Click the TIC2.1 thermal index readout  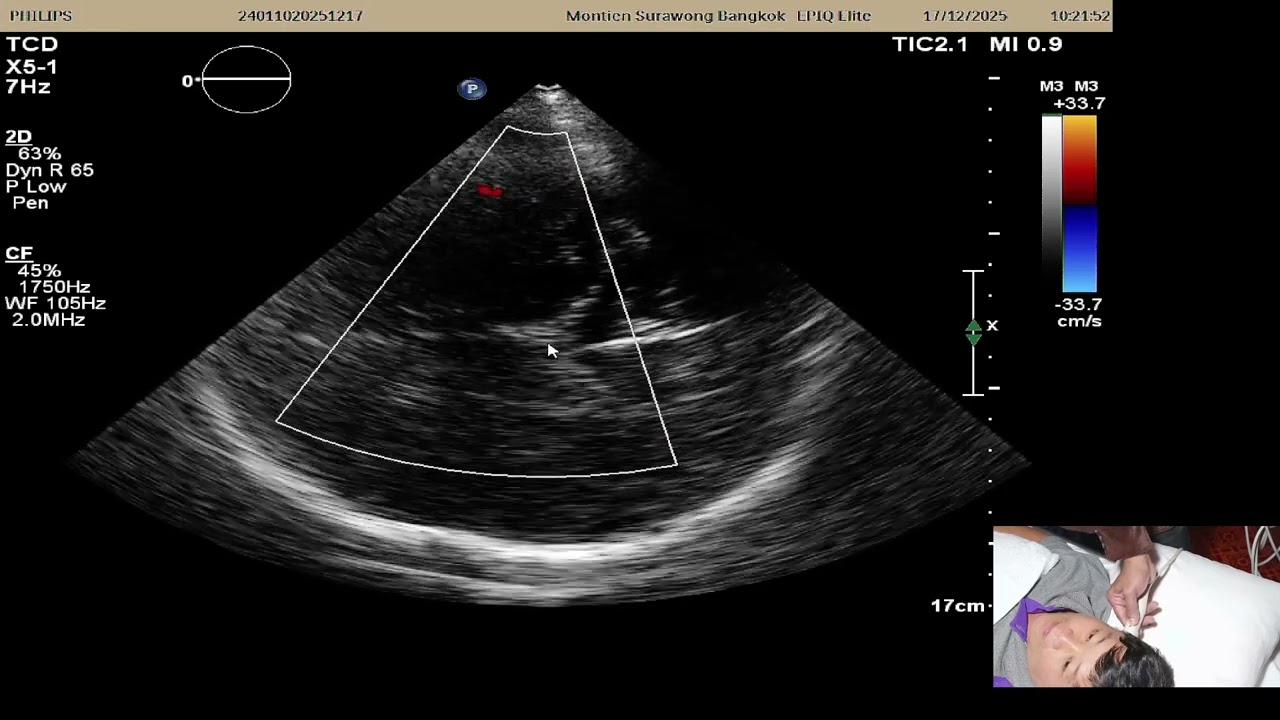(x=930, y=44)
